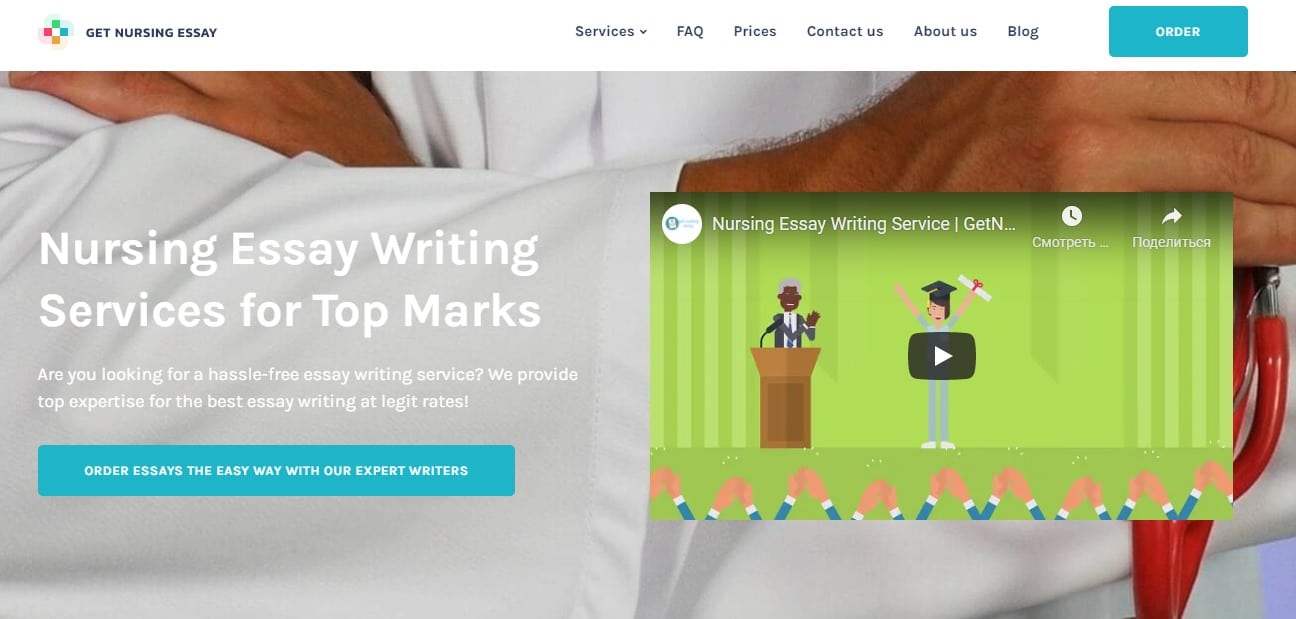
Task: Click the ORDER button in header
Action: pos(1178,31)
